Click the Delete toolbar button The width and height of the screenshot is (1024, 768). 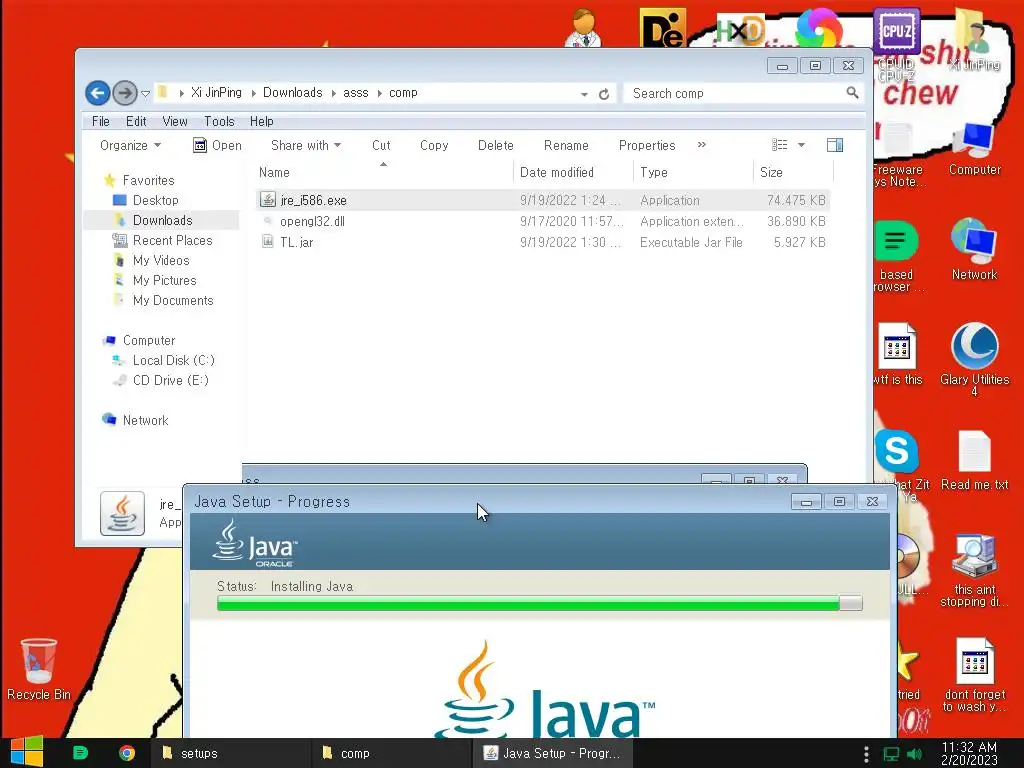495,145
